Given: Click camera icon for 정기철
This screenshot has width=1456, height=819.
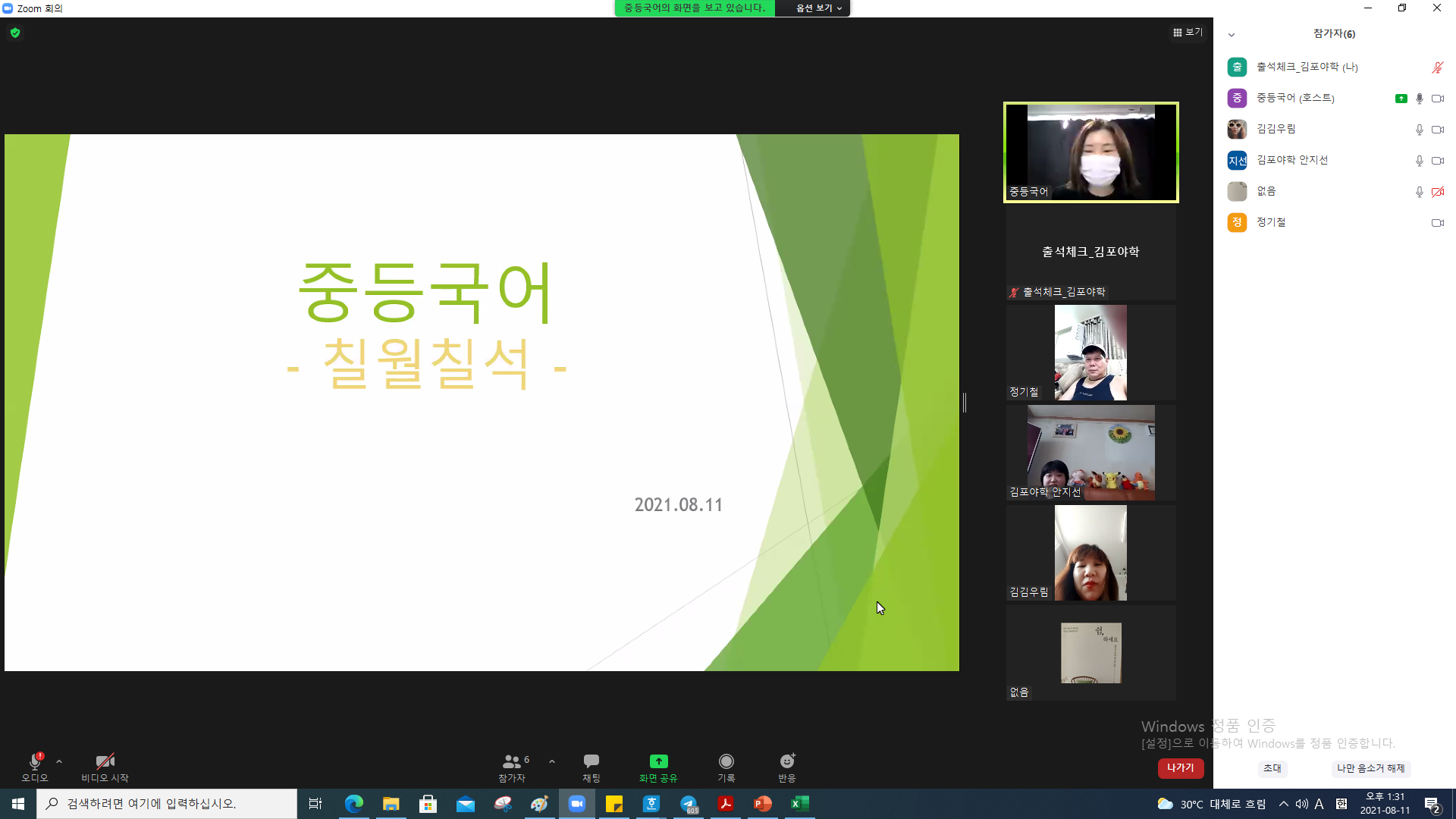Looking at the screenshot, I should point(1437,223).
